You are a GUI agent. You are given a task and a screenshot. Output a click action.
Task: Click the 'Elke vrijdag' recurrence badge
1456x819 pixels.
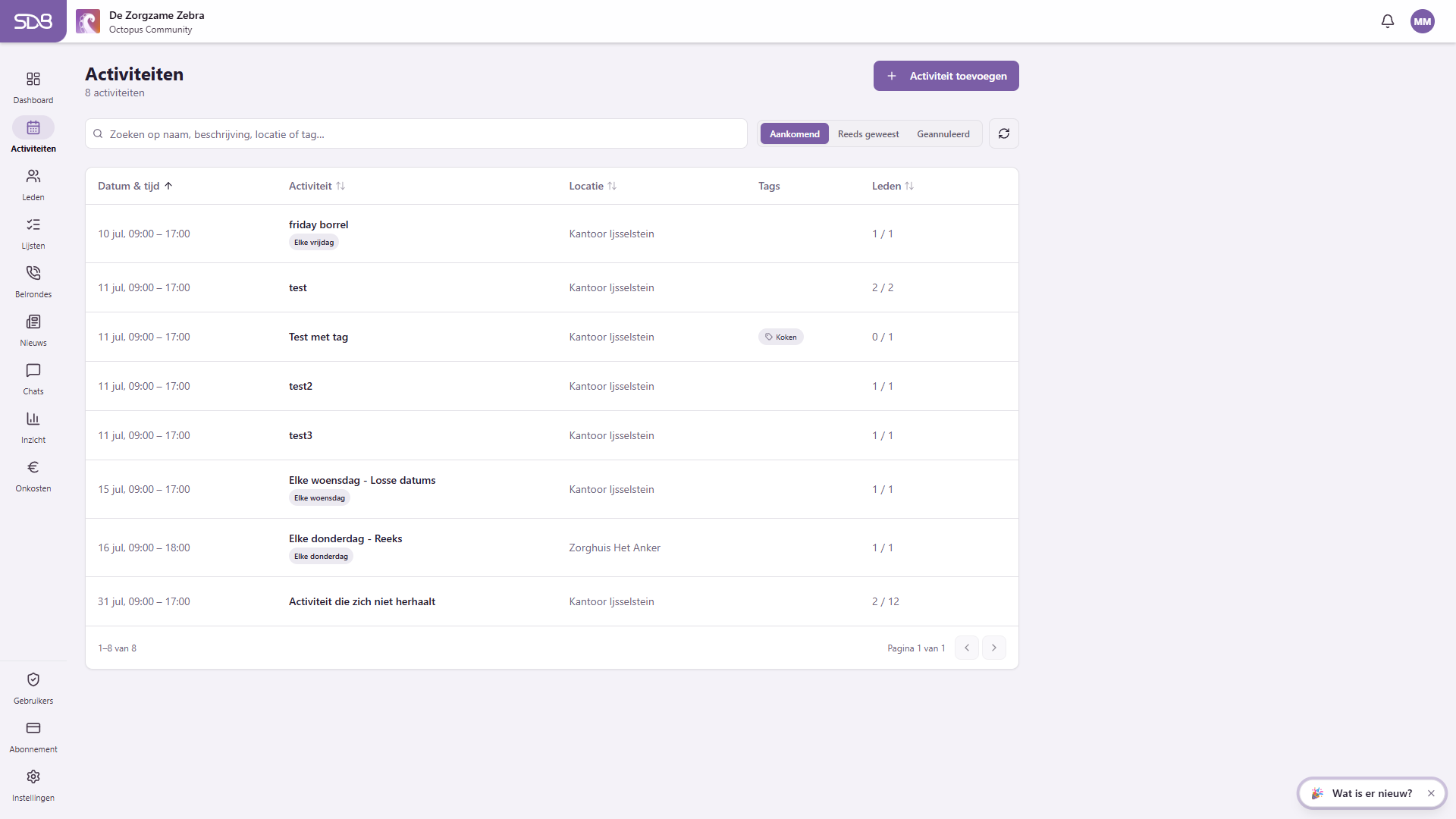pos(314,243)
